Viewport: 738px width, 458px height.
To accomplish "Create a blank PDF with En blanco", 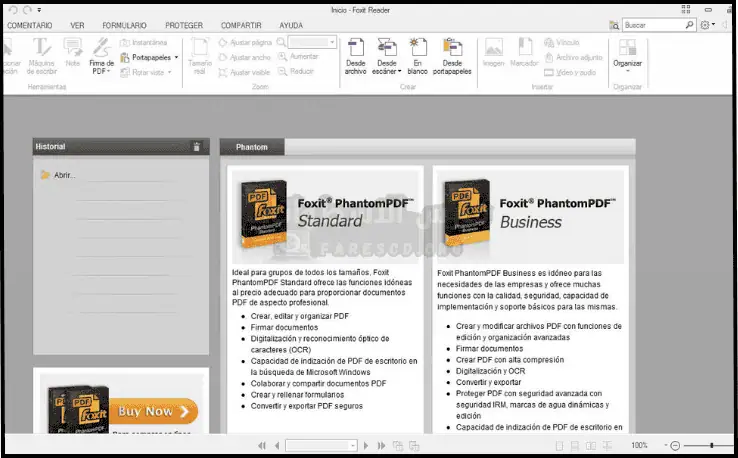I will [417, 55].
